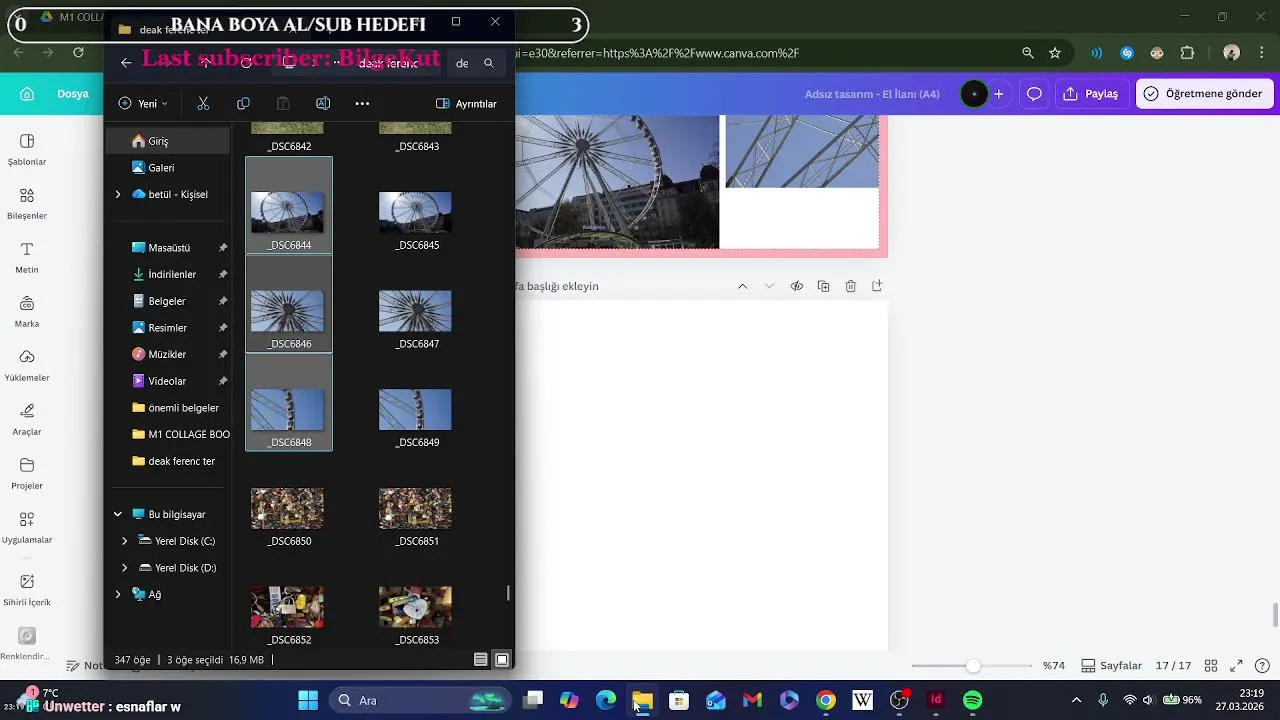Open the Belgeler folder
Image resolution: width=1280 pixels, height=720 pixels.
(168, 301)
